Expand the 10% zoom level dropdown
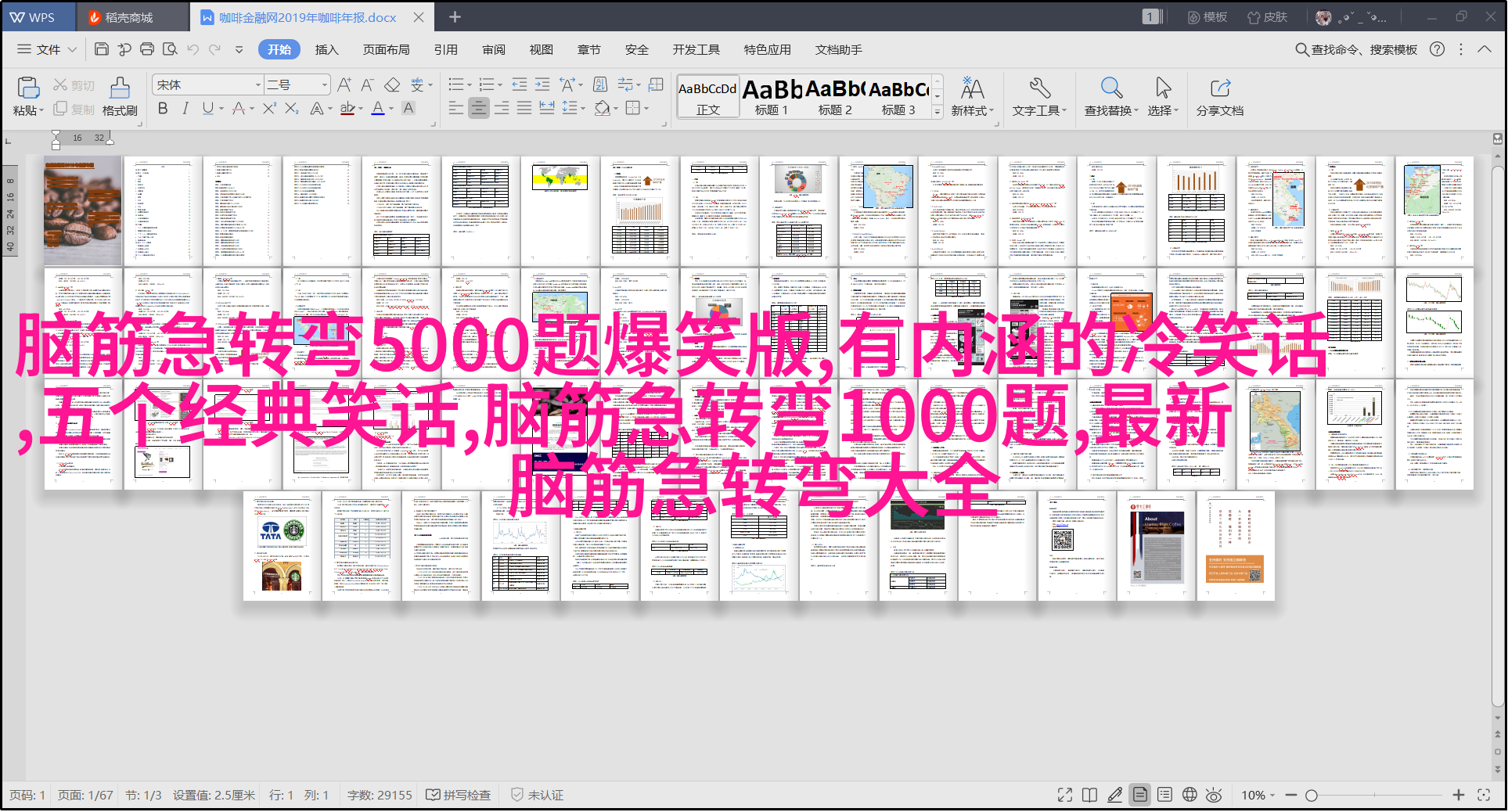This screenshot has height=812, width=1508. 1258,795
